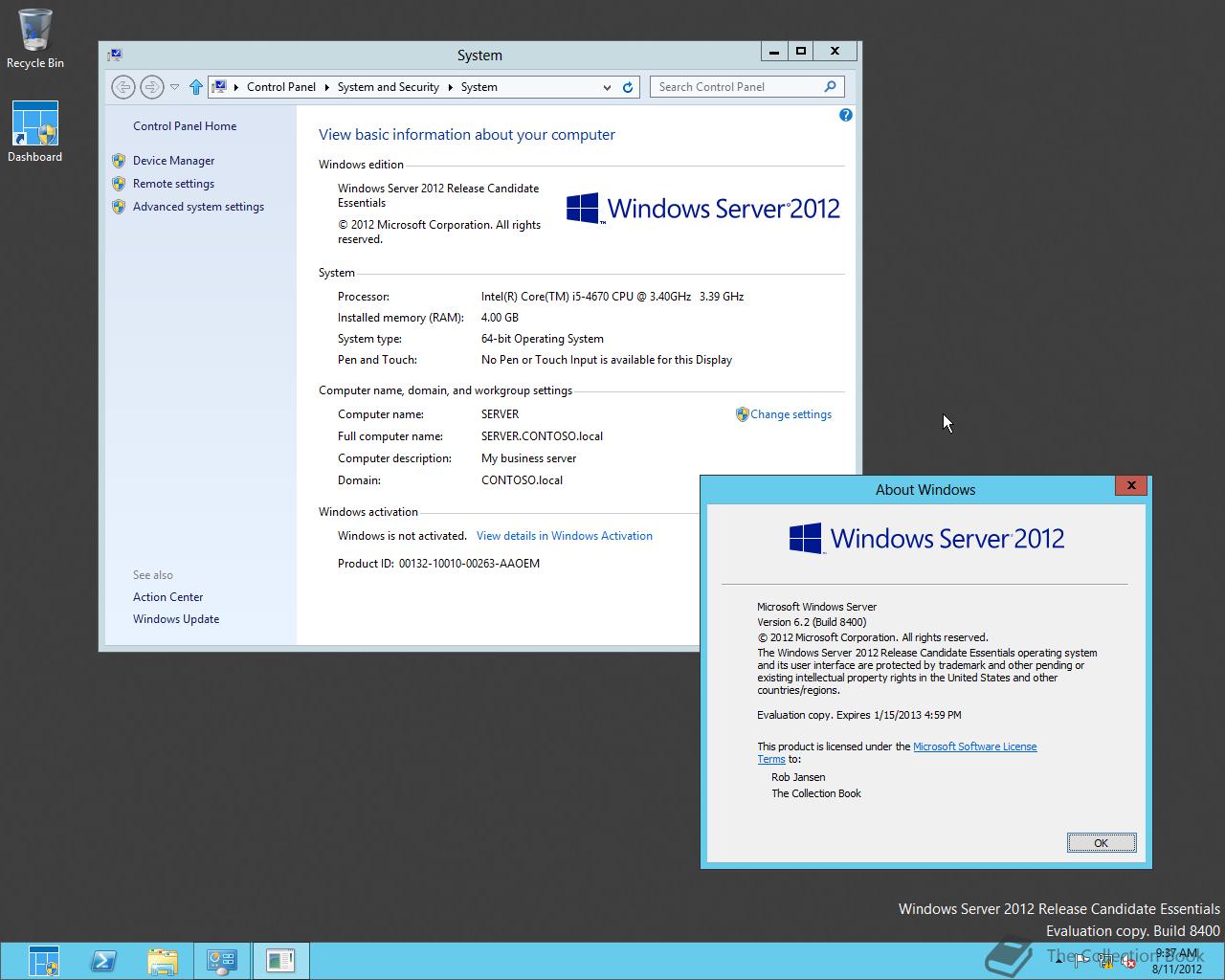Click processor value Intel Core i5-4670
This screenshot has width=1225, height=980.
(x=612, y=297)
